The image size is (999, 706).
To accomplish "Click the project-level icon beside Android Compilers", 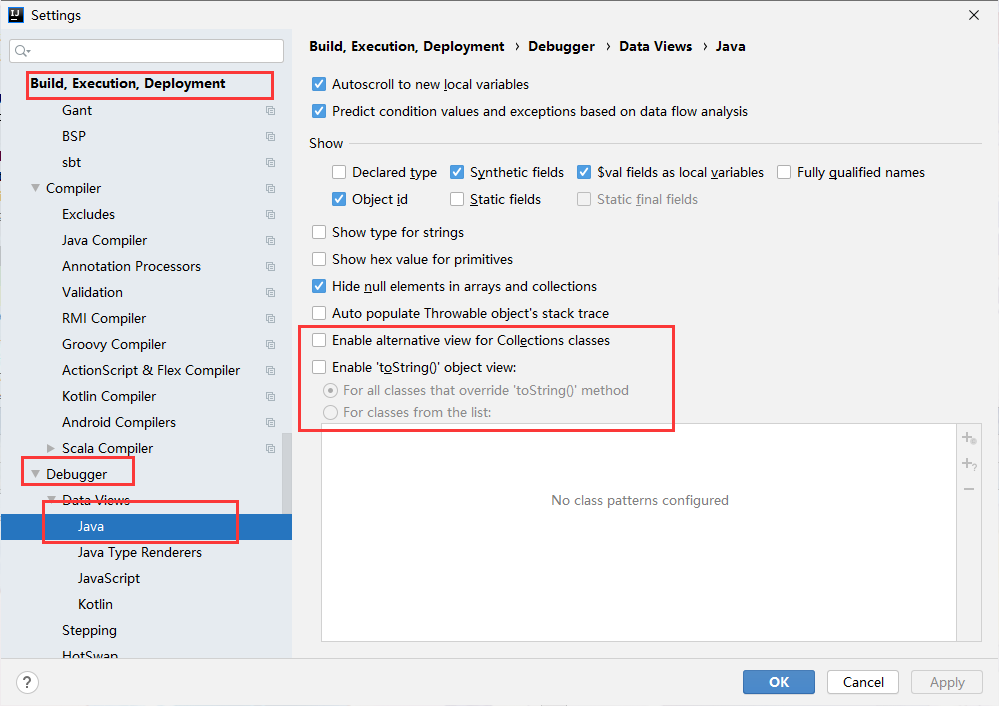I will pos(270,422).
